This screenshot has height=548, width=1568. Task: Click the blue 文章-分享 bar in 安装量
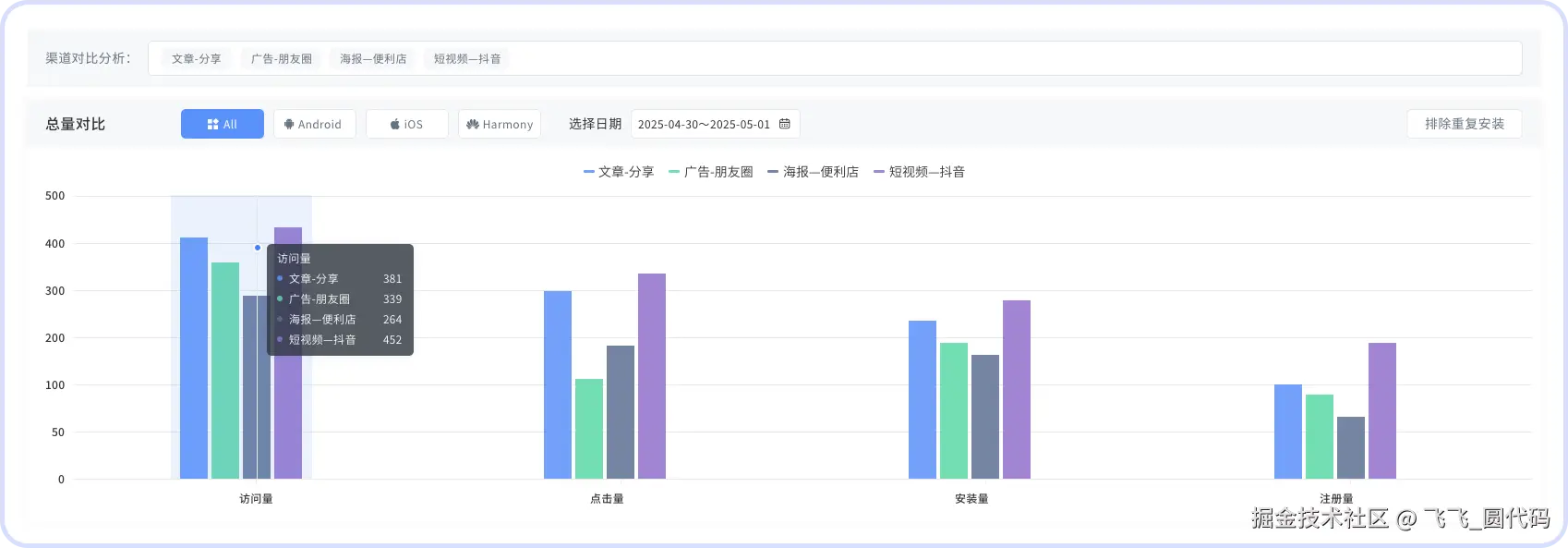[x=923, y=399]
